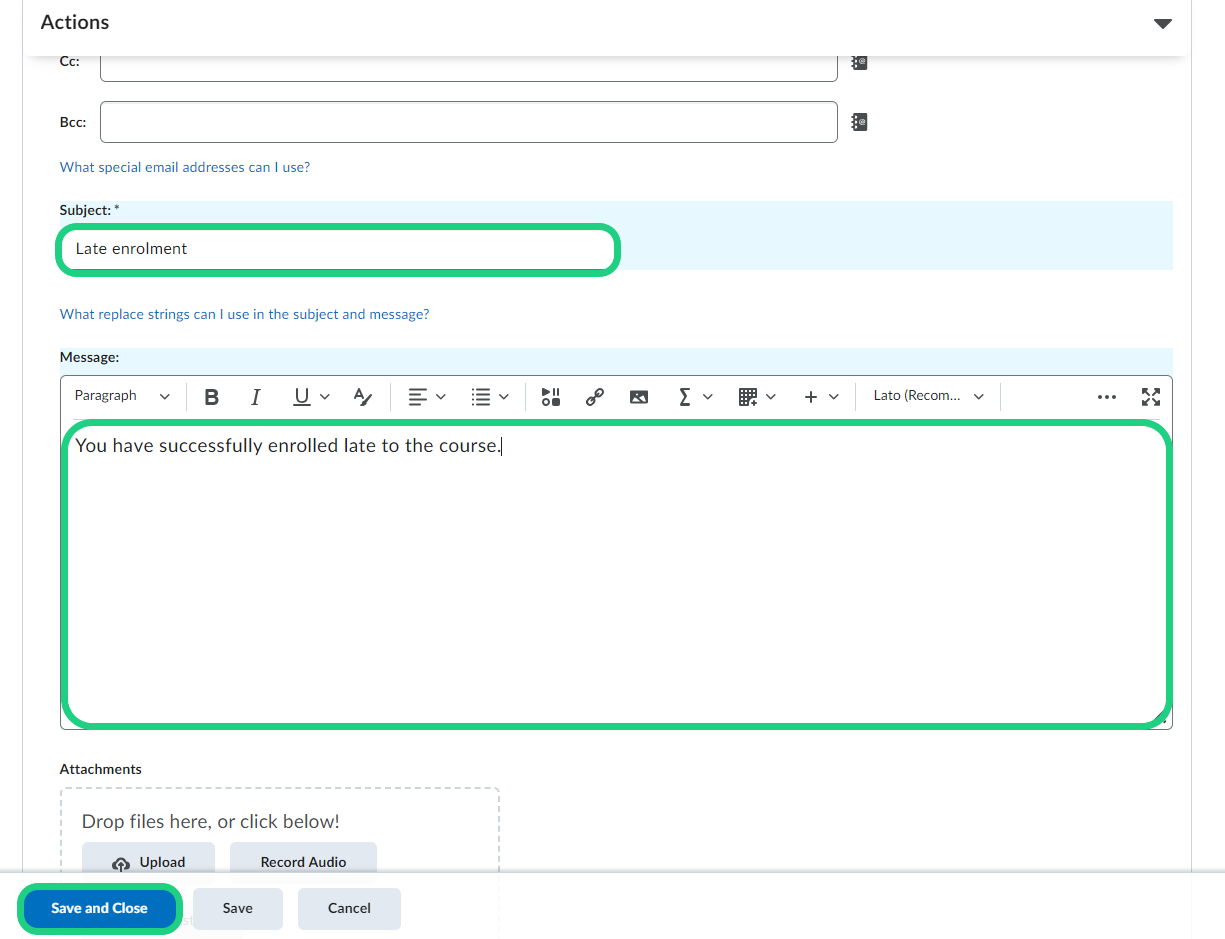Open the insert table dropdown
1225x939 pixels.
pyautogui.click(x=756, y=397)
